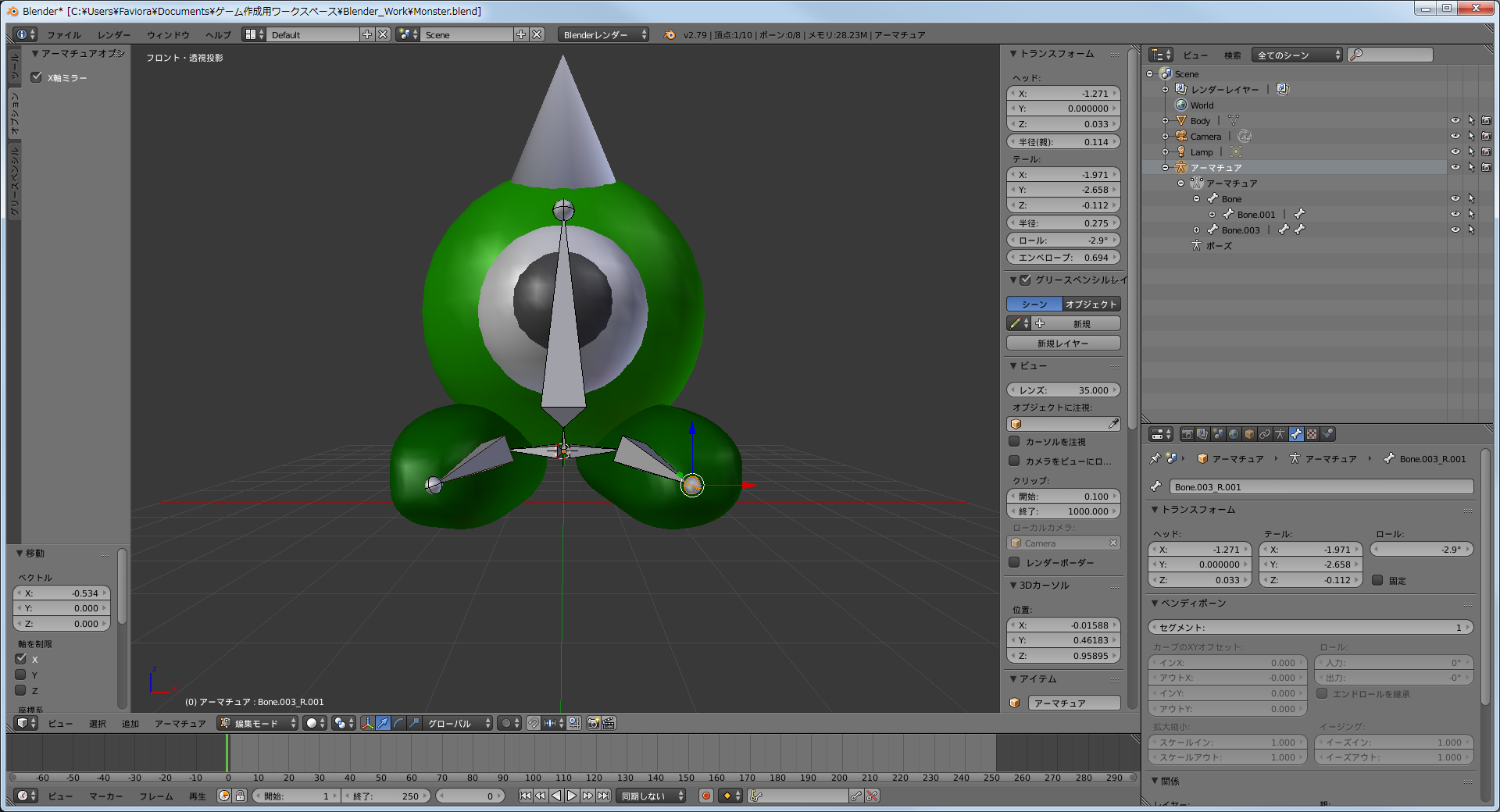1500x812 pixels.
Task: Open the Blenderレンダー engine dropdown
Action: click(x=603, y=34)
